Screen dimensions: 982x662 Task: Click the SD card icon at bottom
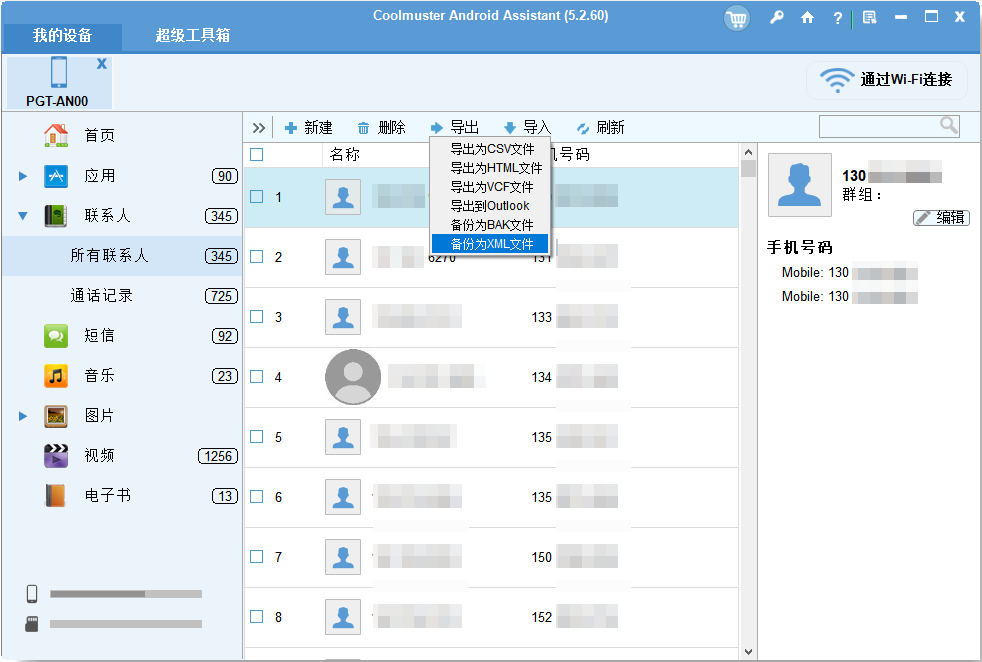tap(32, 624)
